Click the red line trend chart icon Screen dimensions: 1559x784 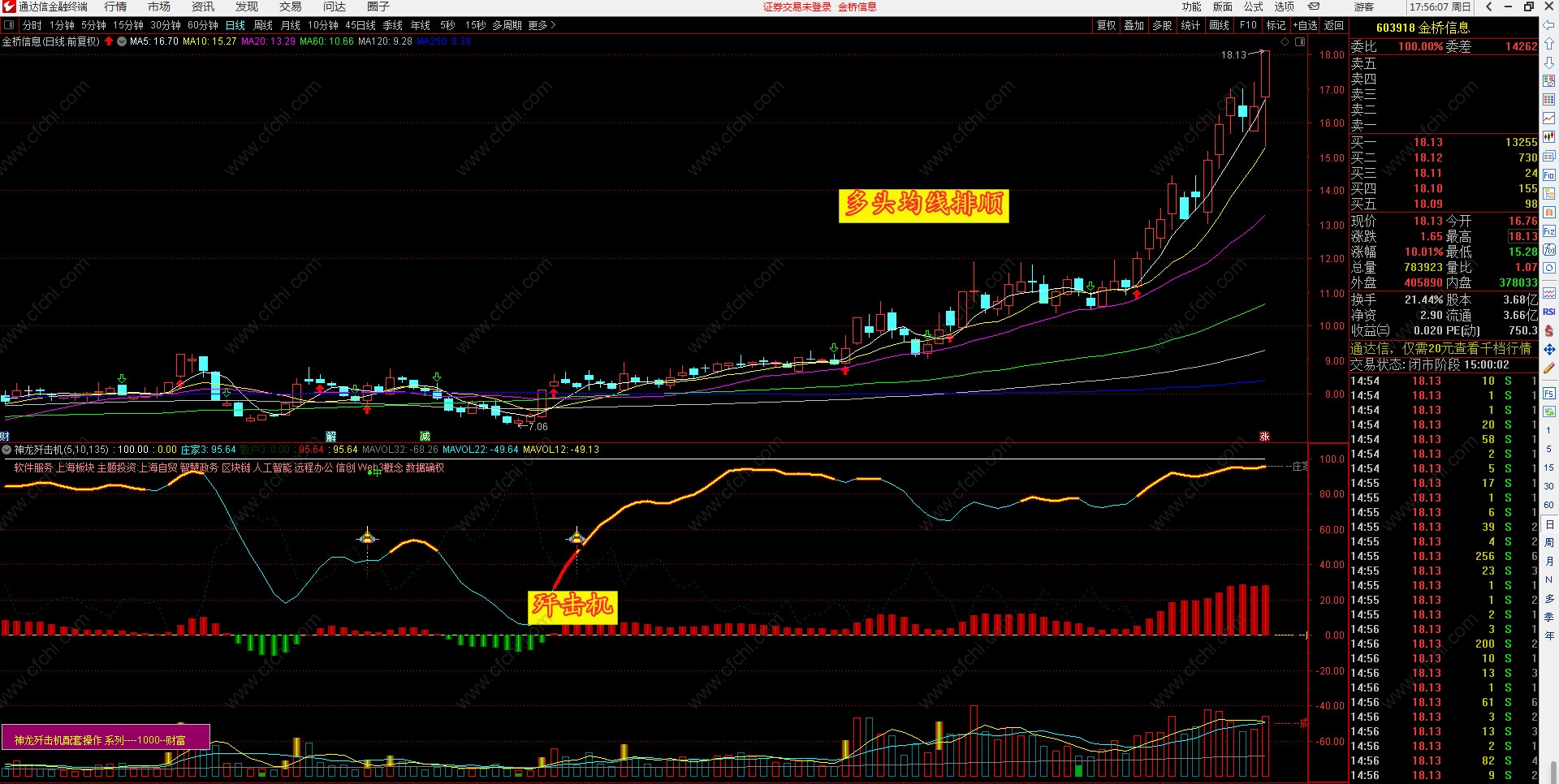(x=1549, y=118)
